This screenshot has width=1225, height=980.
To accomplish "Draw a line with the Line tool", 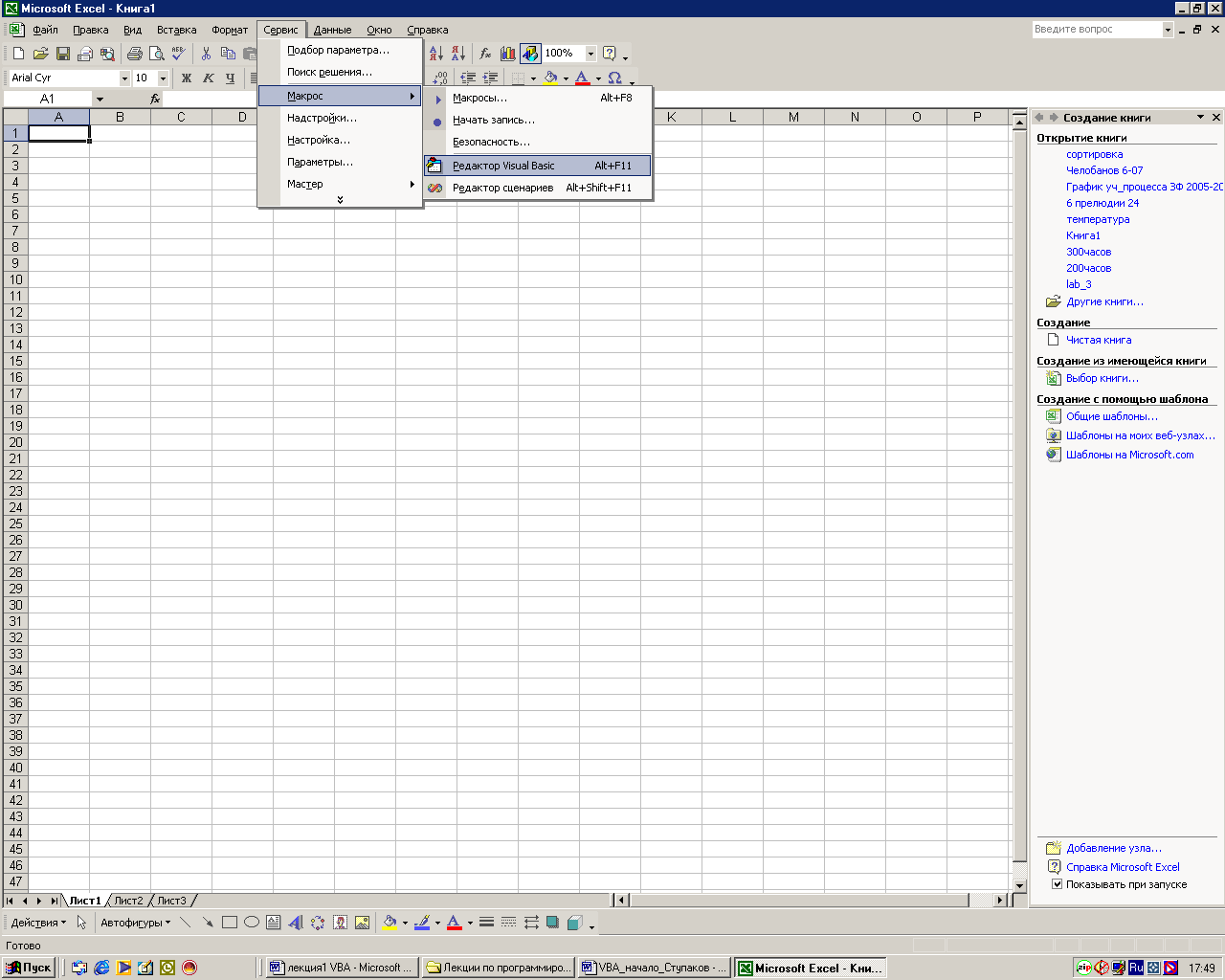I will (x=185, y=923).
